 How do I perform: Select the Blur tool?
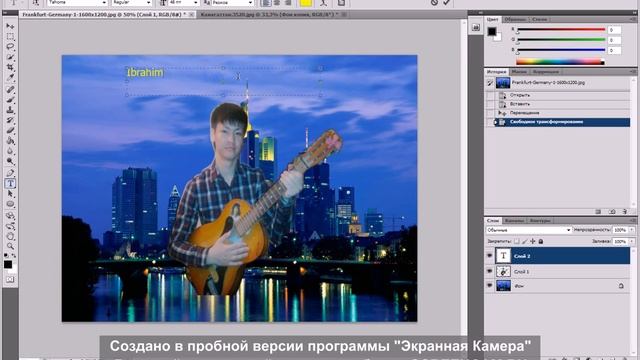(10, 151)
